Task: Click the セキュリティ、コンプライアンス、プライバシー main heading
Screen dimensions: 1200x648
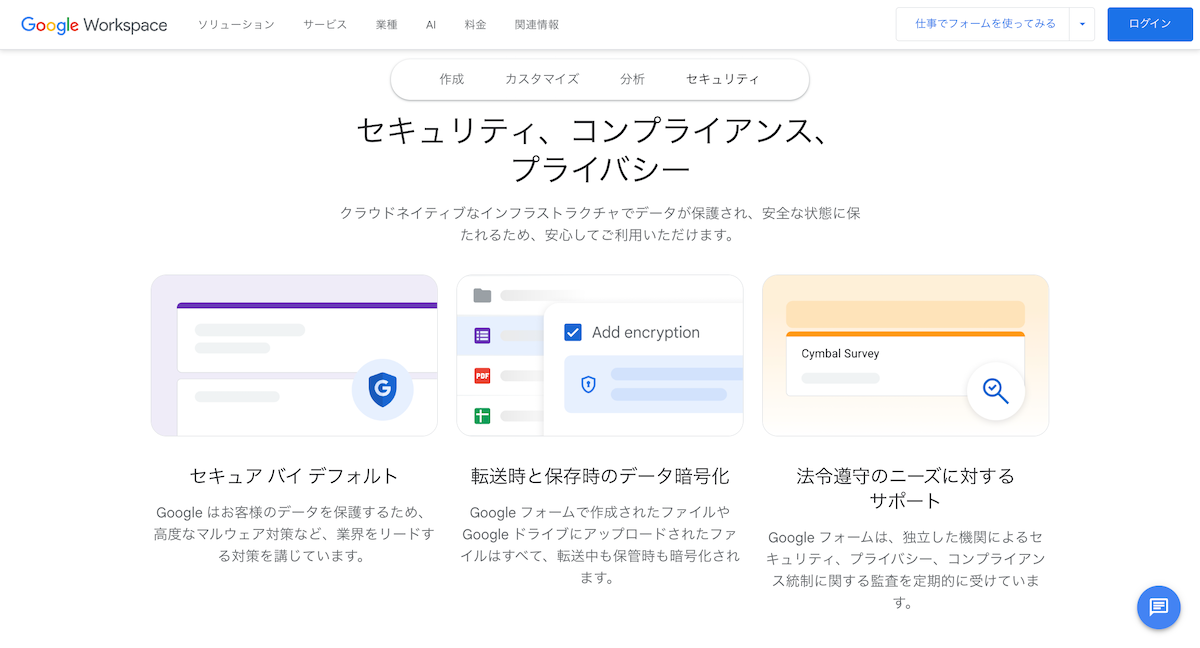Action: pyautogui.click(x=600, y=149)
